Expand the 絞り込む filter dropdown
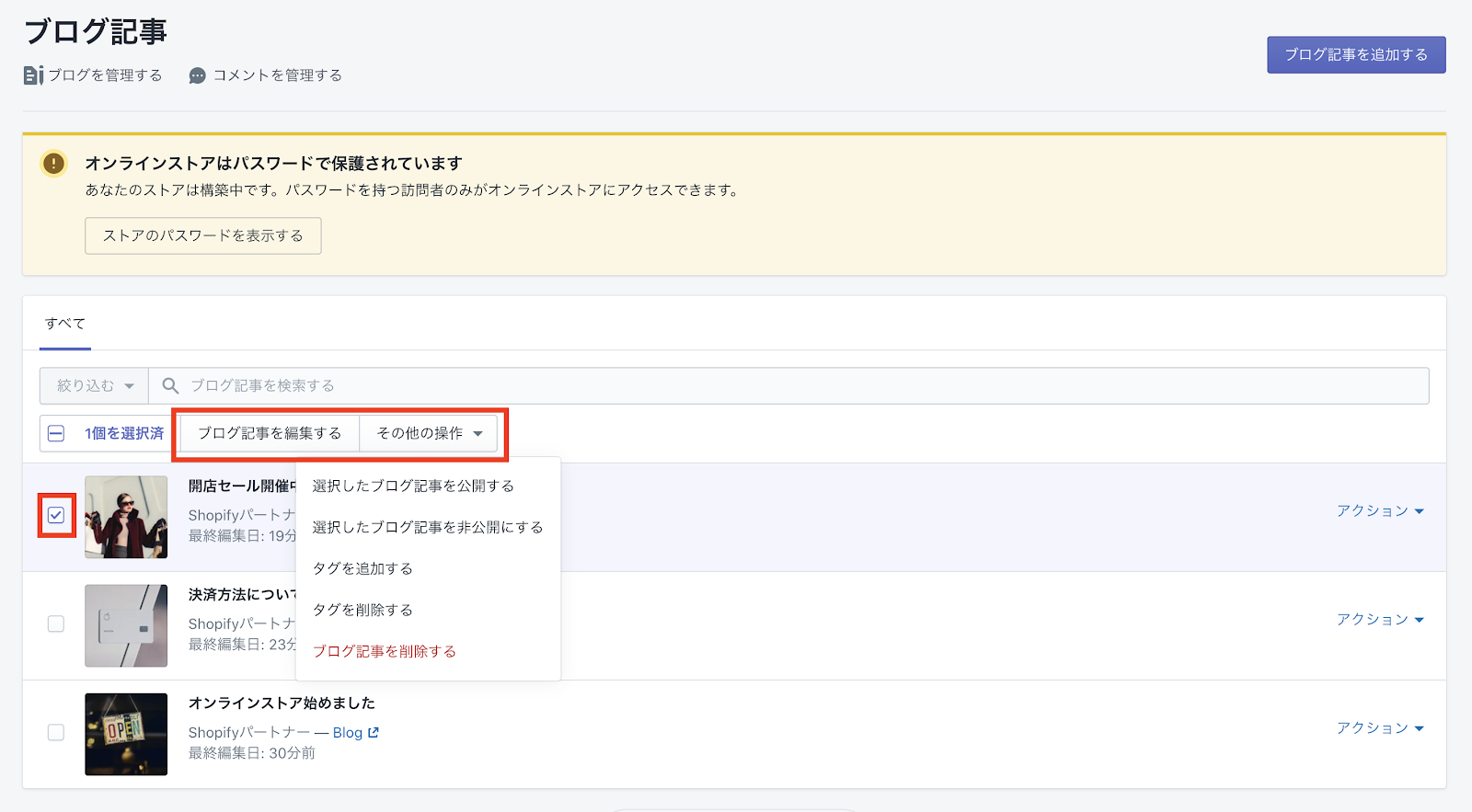 pos(94,385)
